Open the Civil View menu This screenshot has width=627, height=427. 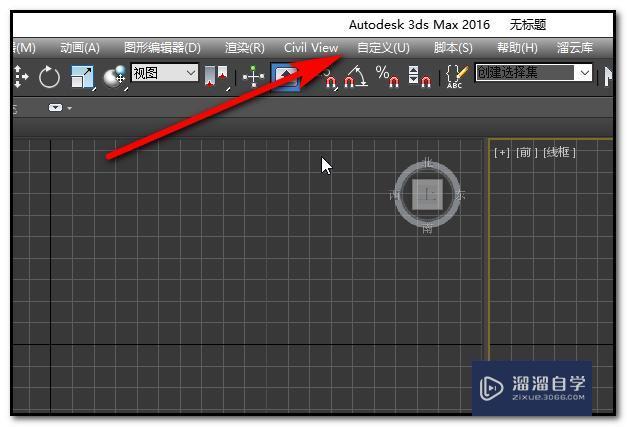coord(311,48)
